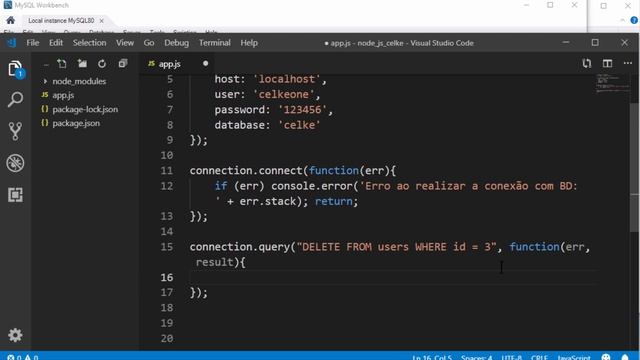Open the File menu

click(33, 43)
